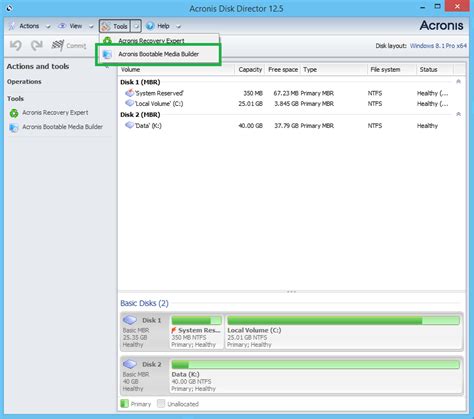
Task: Sort by the Type column header
Action: [x=334, y=69]
